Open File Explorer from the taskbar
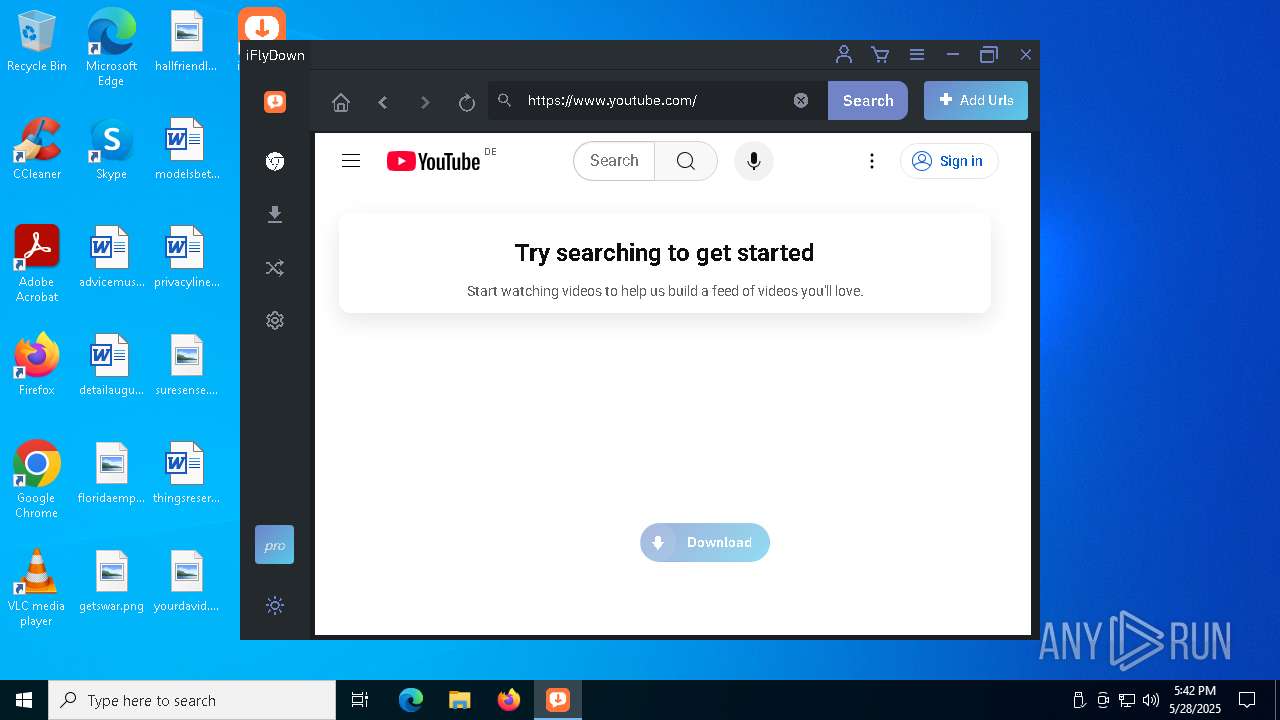Image resolution: width=1280 pixels, height=720 pixels. coord(459,700)
